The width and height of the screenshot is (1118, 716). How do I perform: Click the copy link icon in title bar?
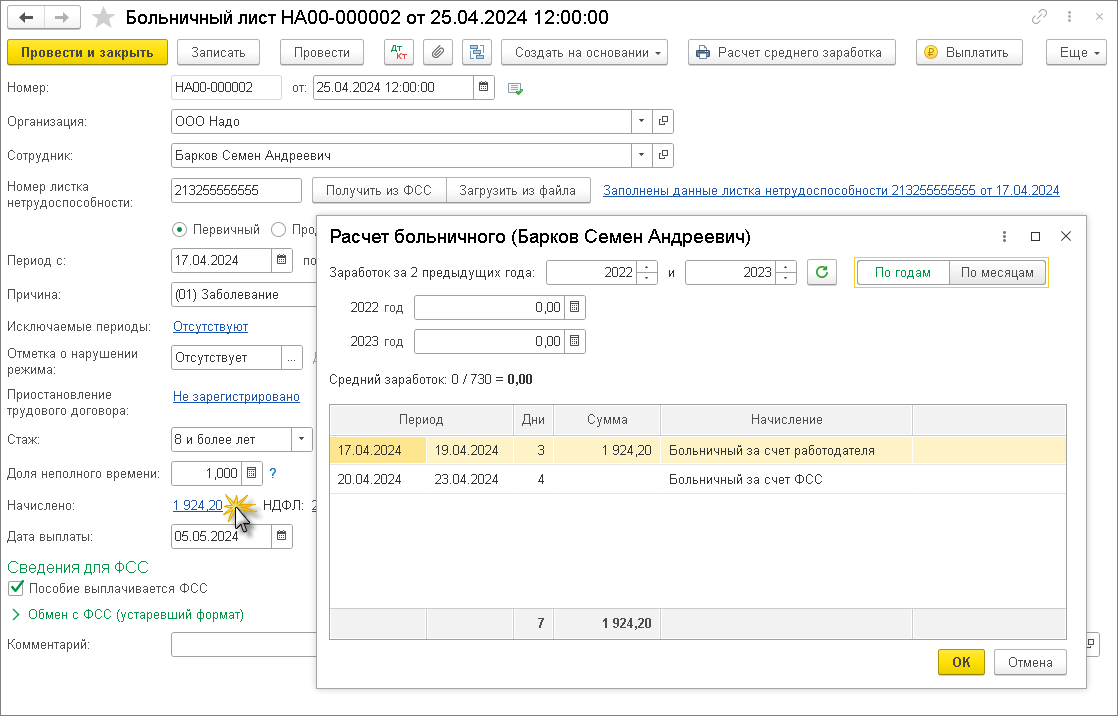pos(1041,18)
